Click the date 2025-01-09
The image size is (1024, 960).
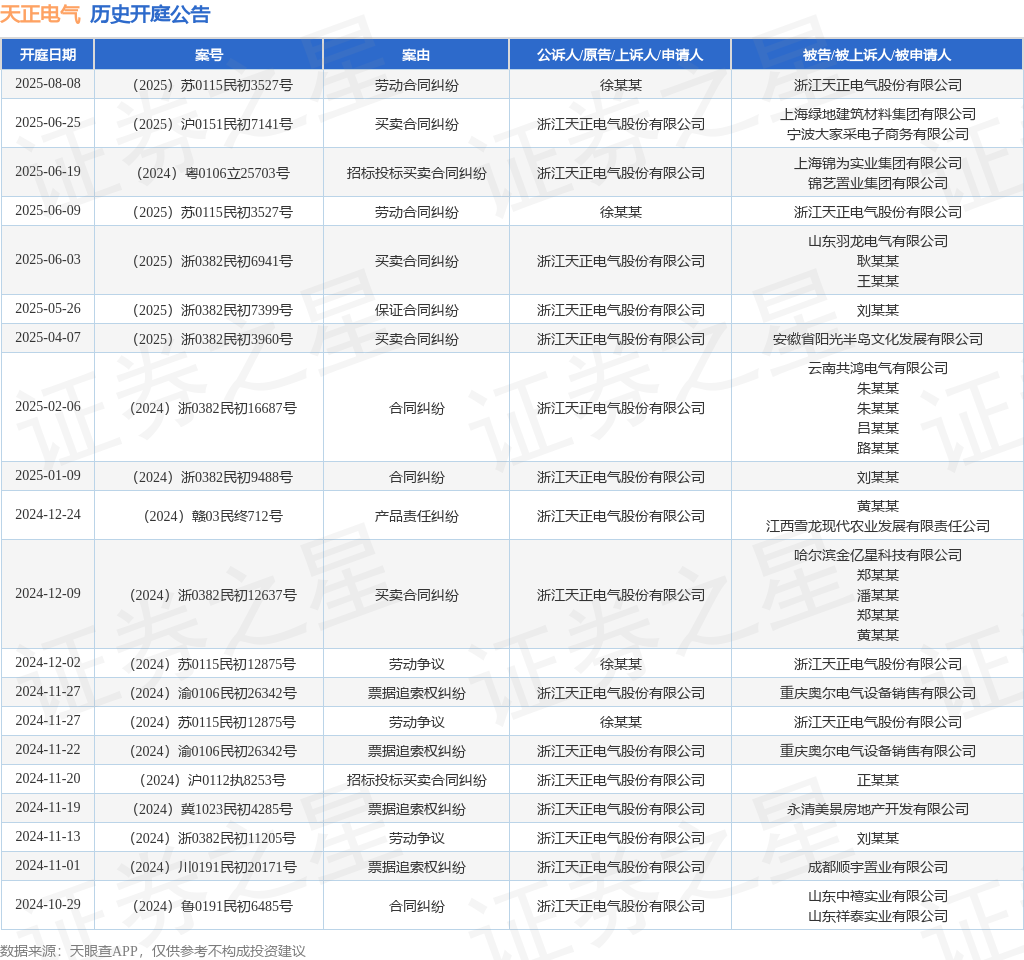(x=48, y=475)
